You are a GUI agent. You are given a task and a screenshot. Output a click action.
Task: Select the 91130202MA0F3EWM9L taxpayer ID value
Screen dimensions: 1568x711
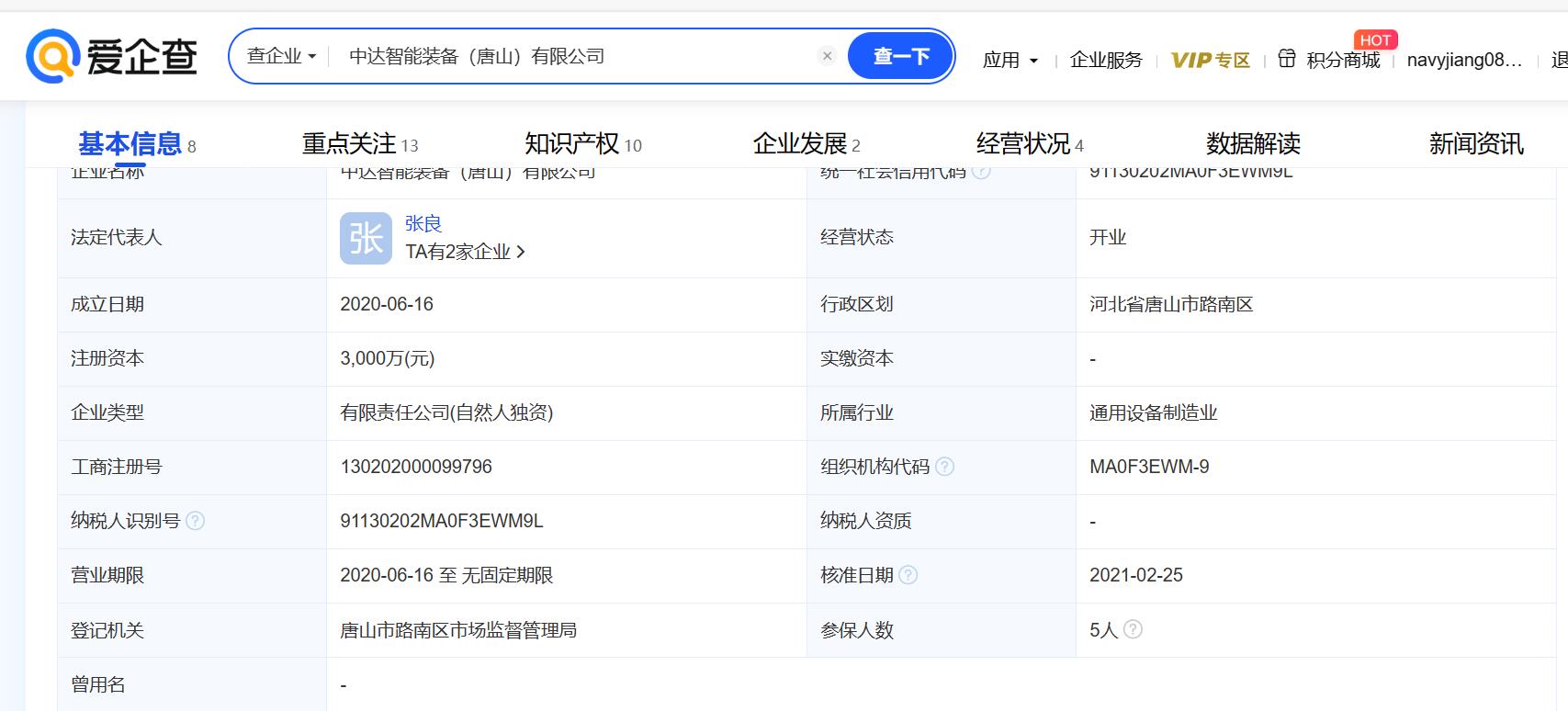(442, 521)
